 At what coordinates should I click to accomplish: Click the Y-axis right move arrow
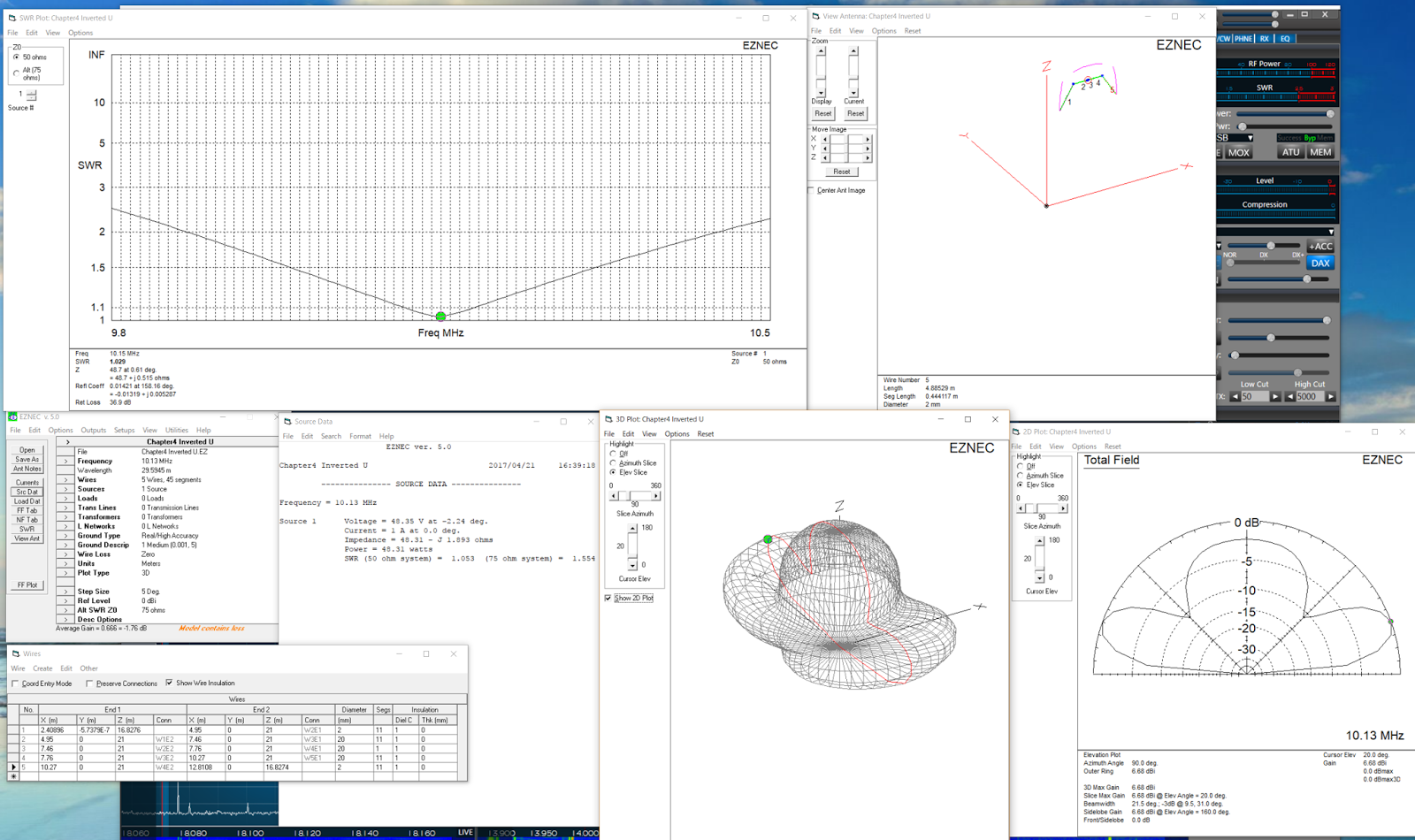point(868,149)
